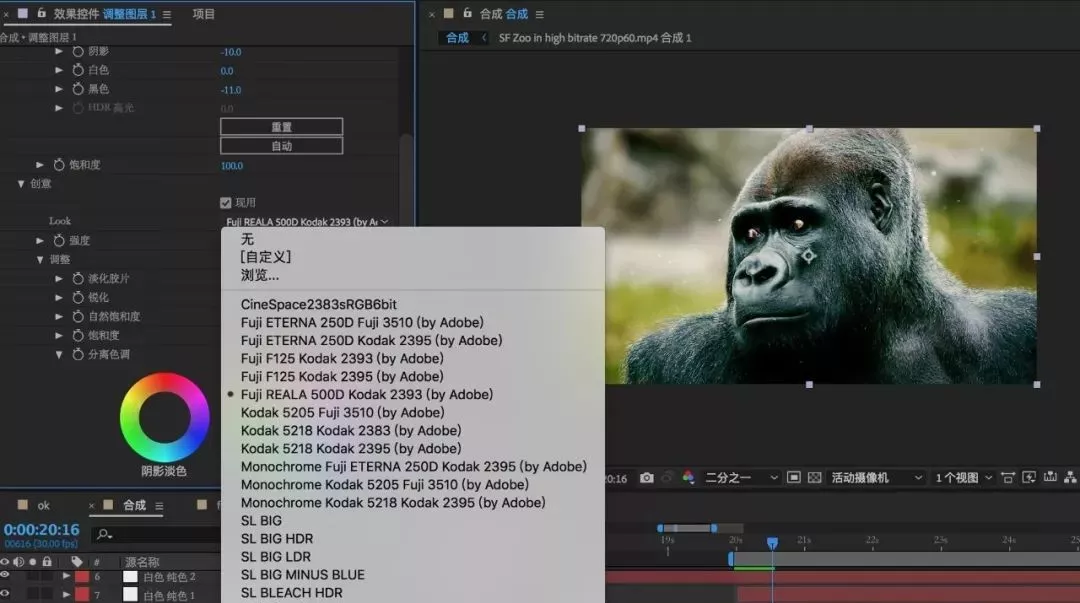This screenshot has height=603, width=1080.
Task: Click the snapshot camera icon in viewer
Action: pos(646,478)
